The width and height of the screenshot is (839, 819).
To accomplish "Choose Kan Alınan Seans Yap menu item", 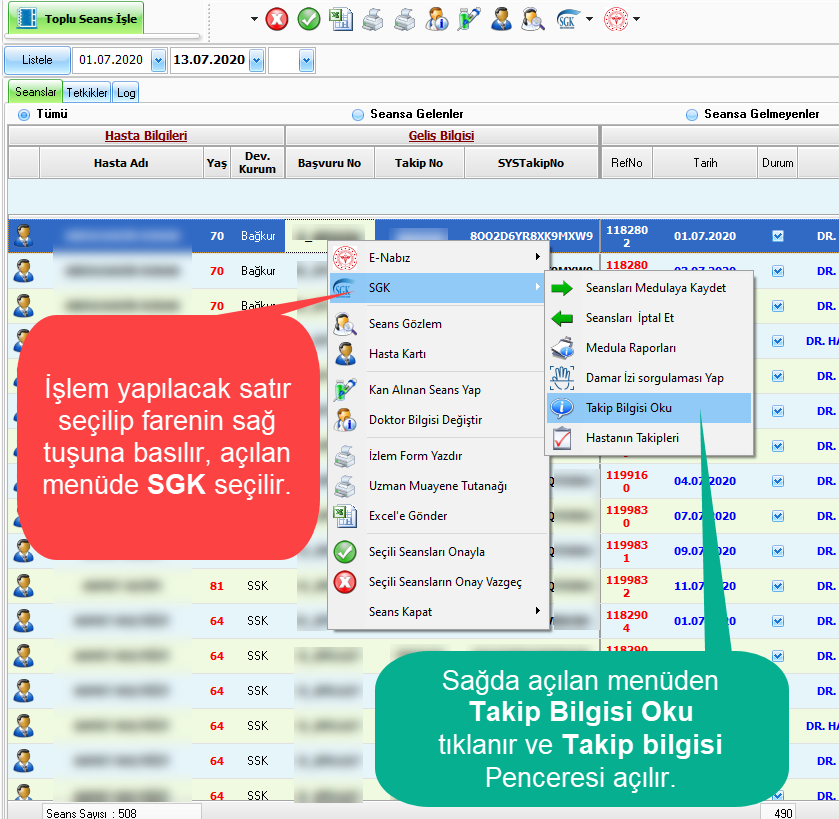I will [437, 390].
